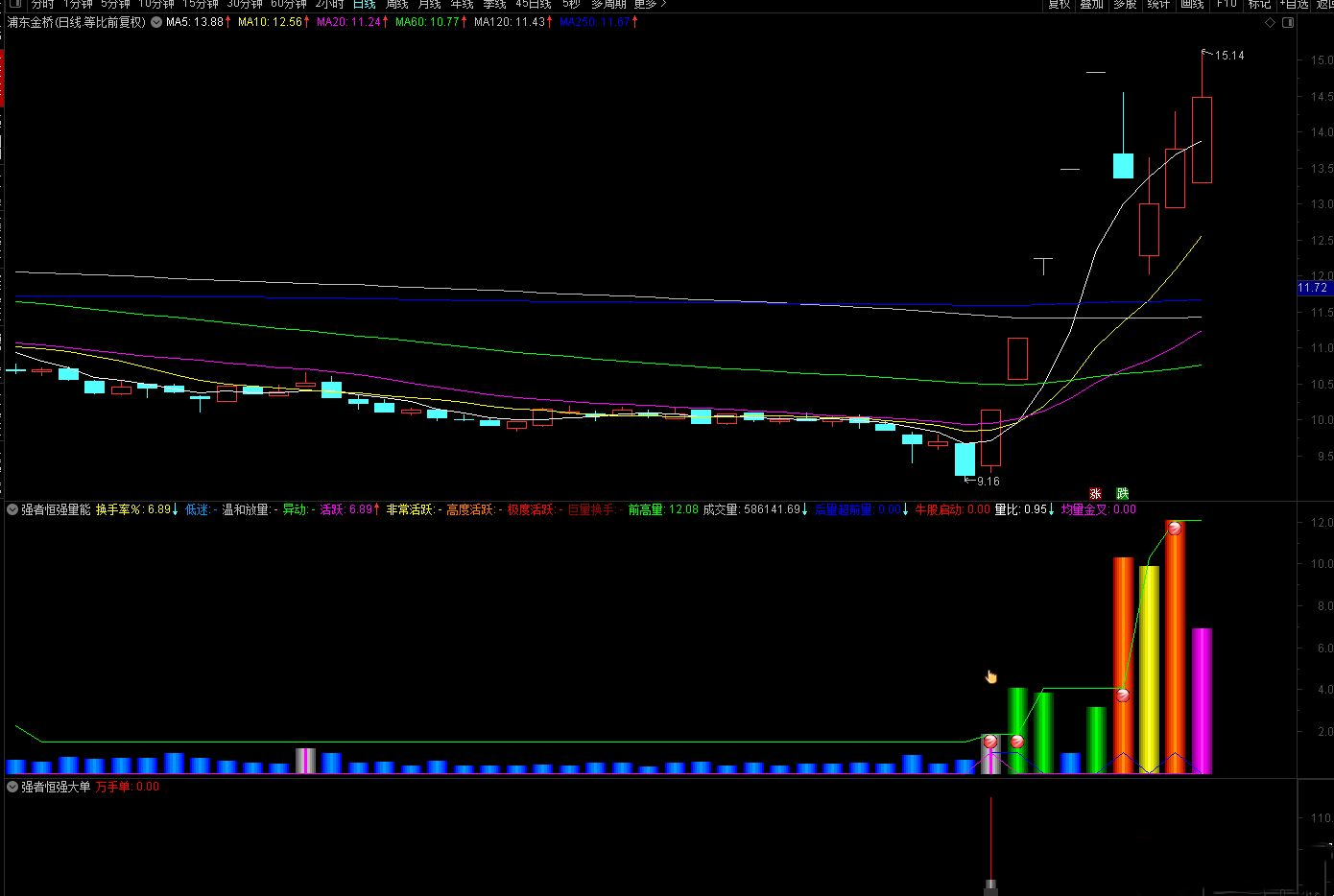The image size is (1334, 896).
Task: Select the 30分钟 period tab
Action: [x=244, y=4]
